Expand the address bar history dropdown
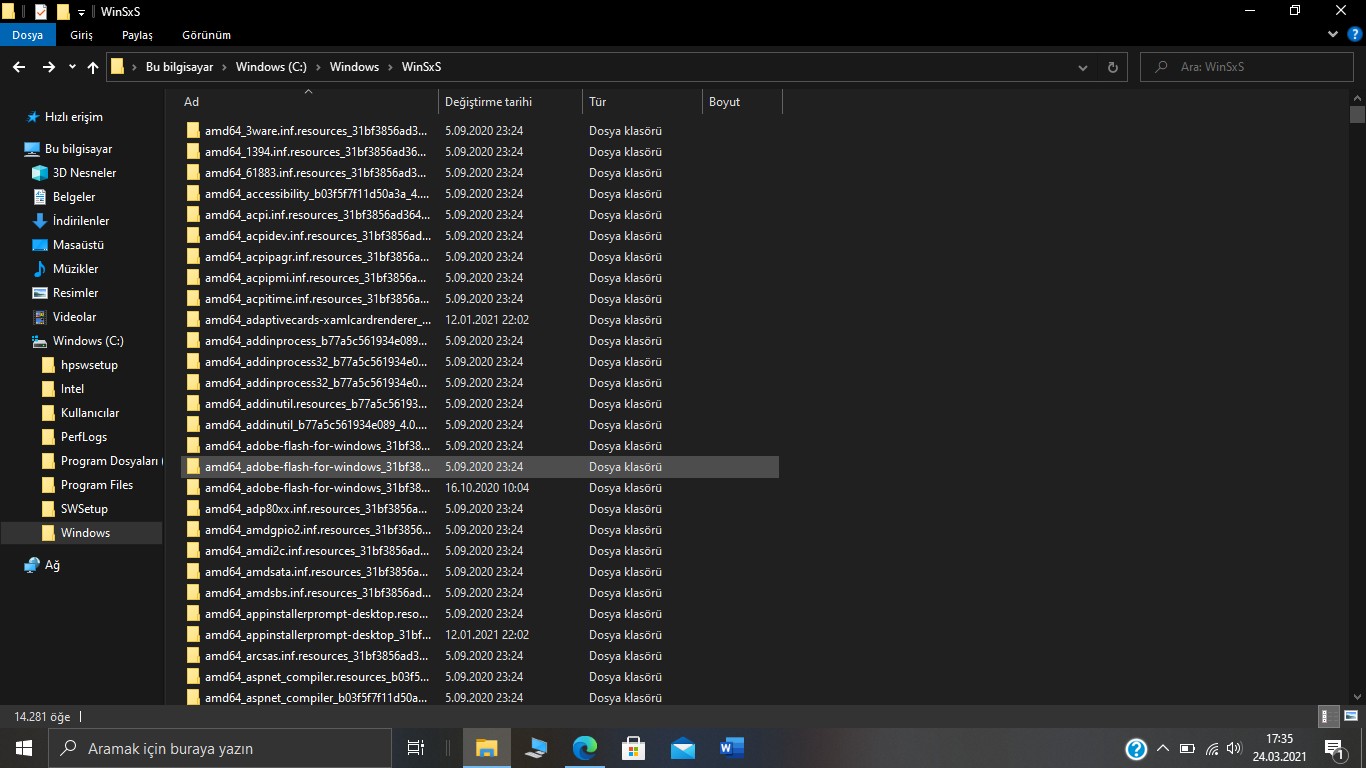 pyautogui.click(x=1083, y=67)
